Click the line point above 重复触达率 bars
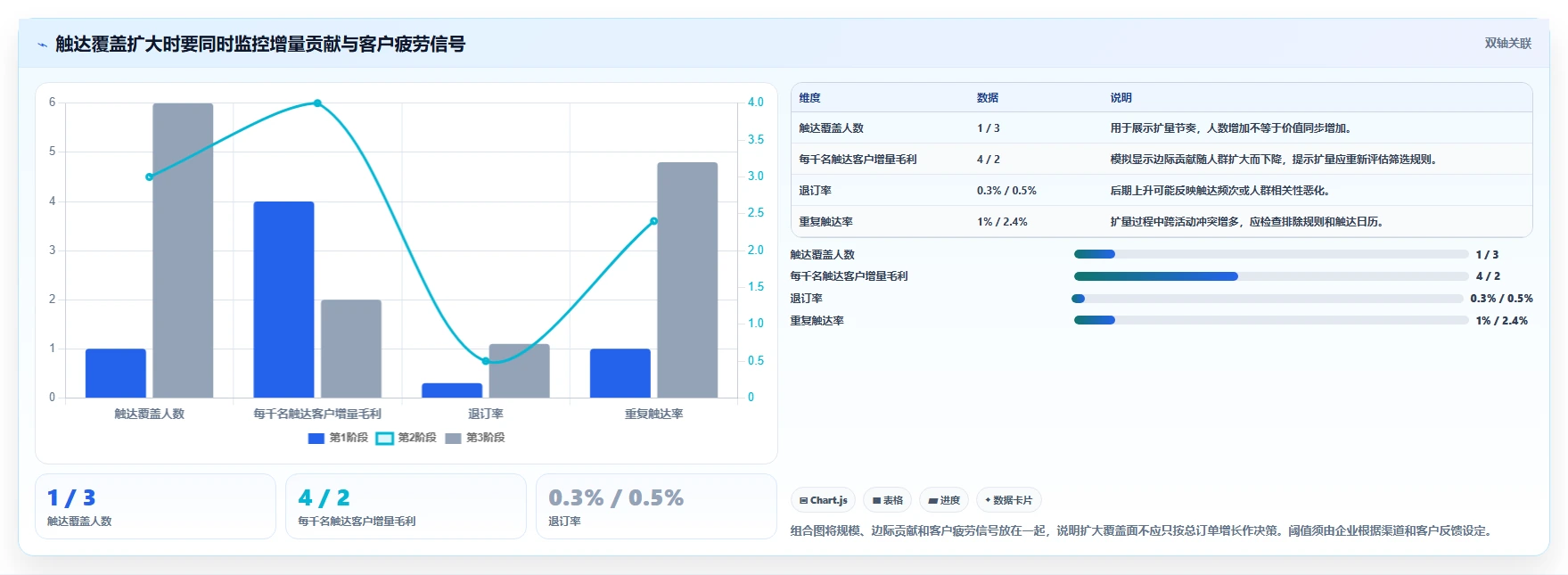The width and height of the screenshot is (1568, 575). point(653,221)
